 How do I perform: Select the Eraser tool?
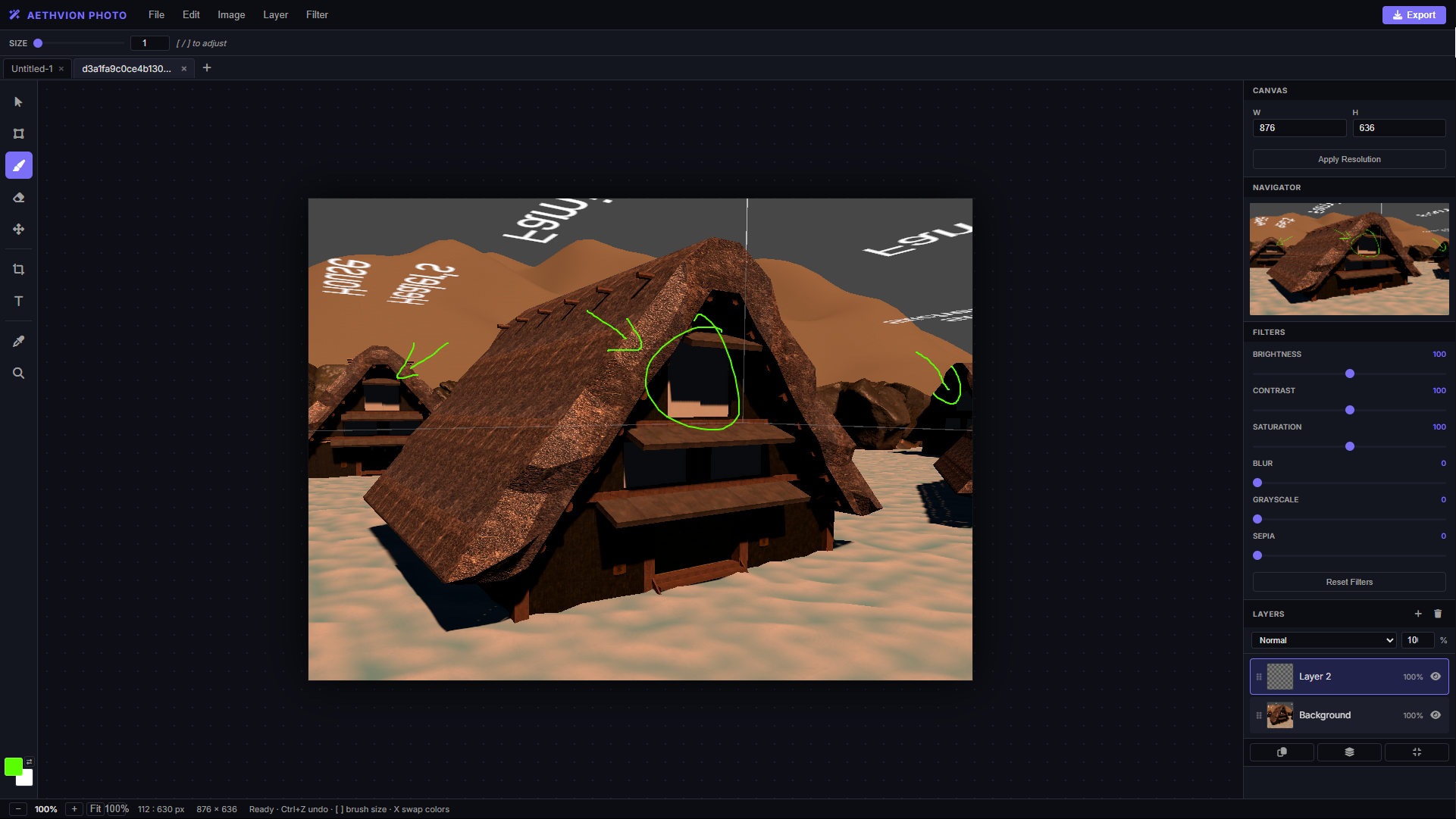click(18, 197)
